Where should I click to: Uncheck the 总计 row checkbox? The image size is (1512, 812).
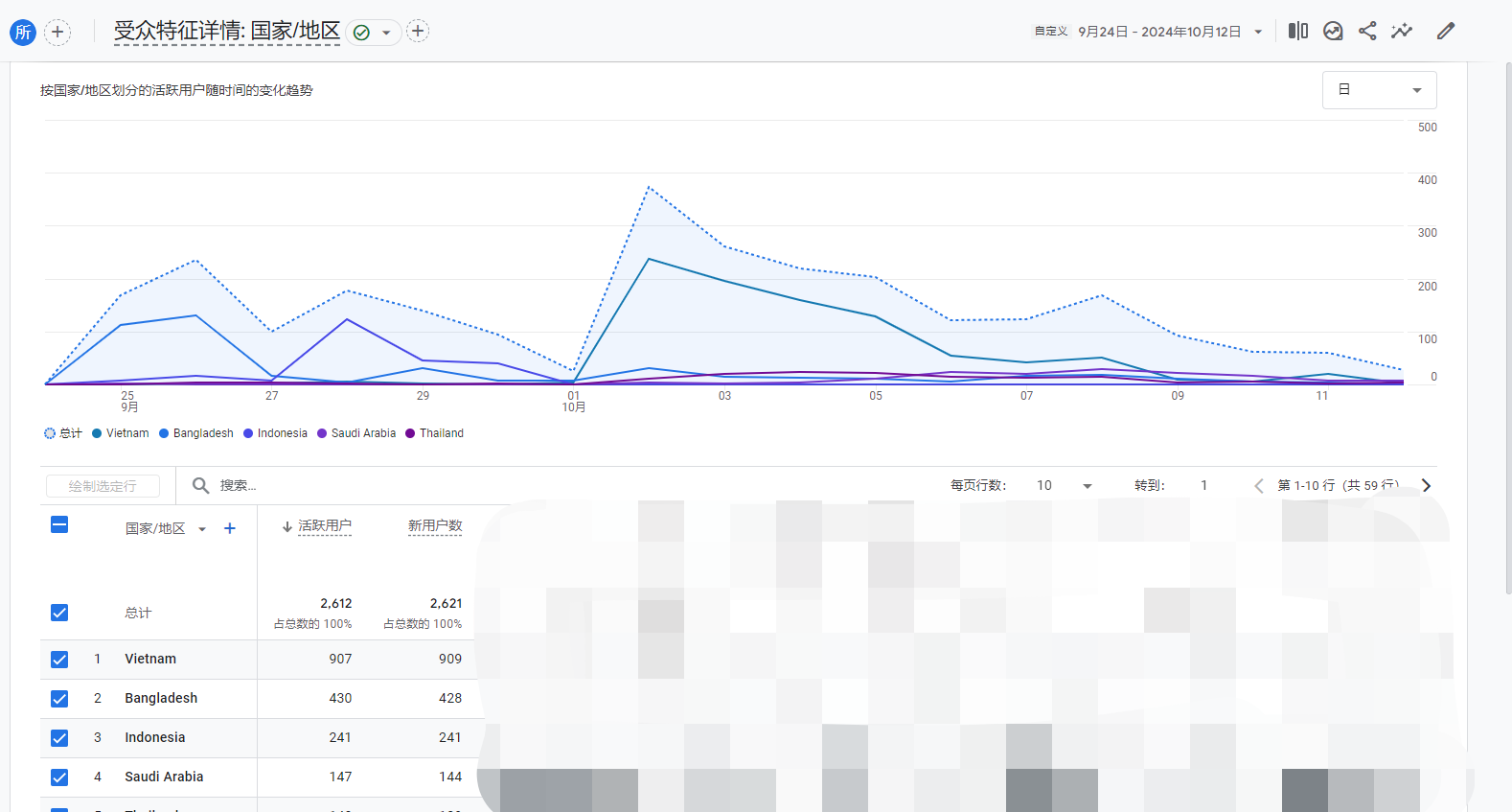(x=59, y=613)
